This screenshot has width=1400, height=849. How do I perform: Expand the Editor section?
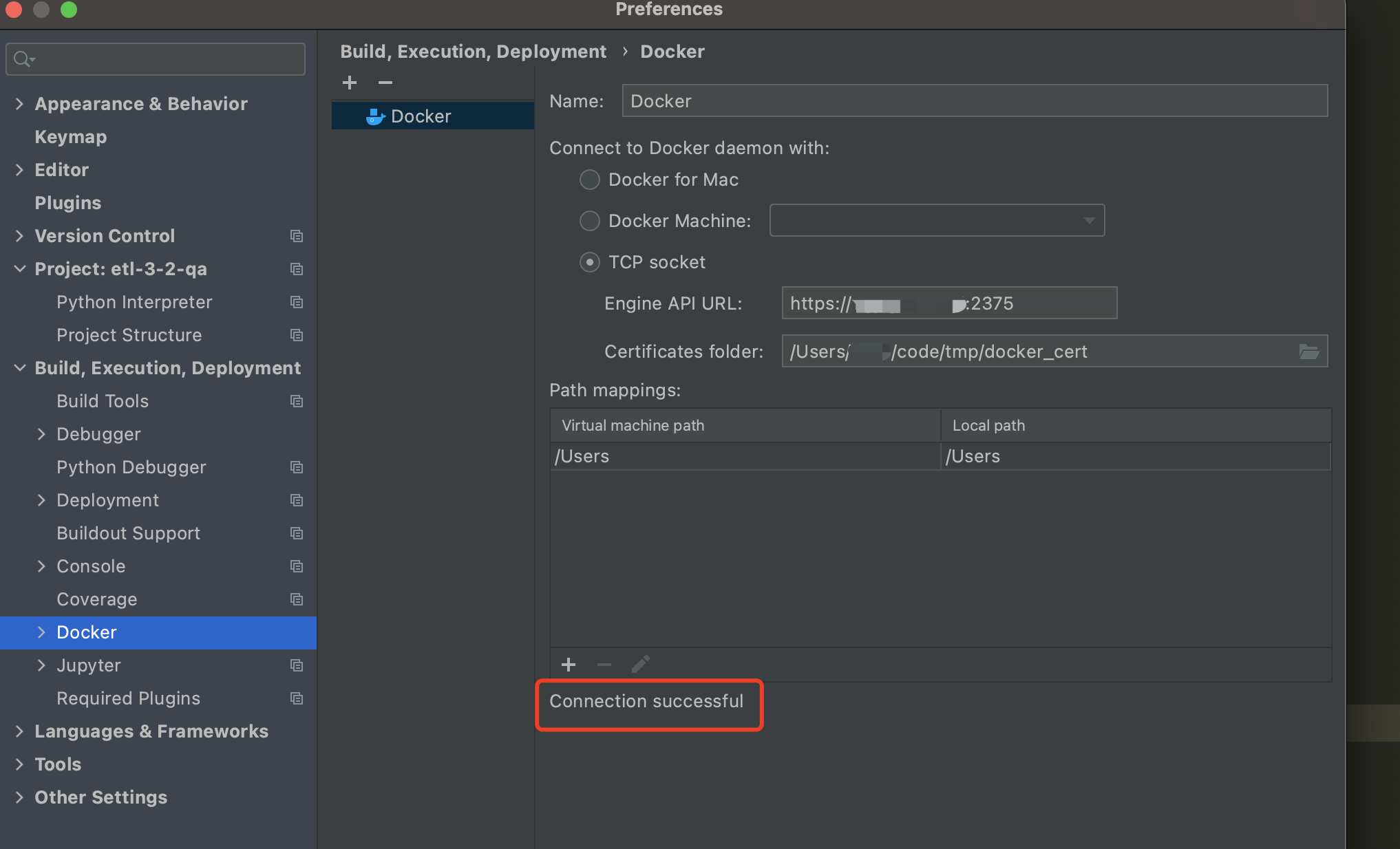(x=19, y=170)
